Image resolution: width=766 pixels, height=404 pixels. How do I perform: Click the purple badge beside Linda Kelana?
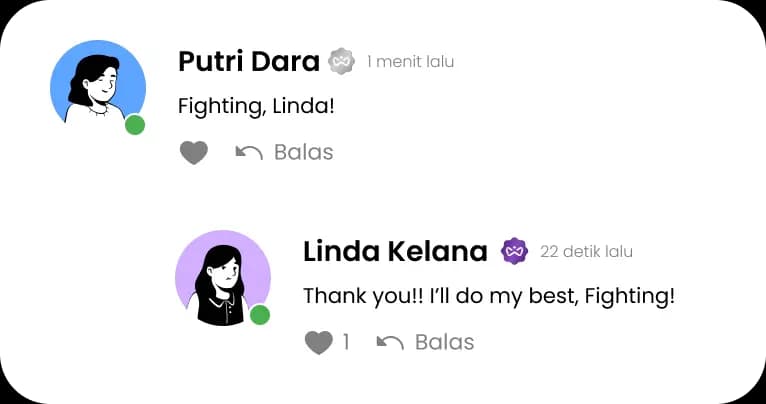coord(514,251)
